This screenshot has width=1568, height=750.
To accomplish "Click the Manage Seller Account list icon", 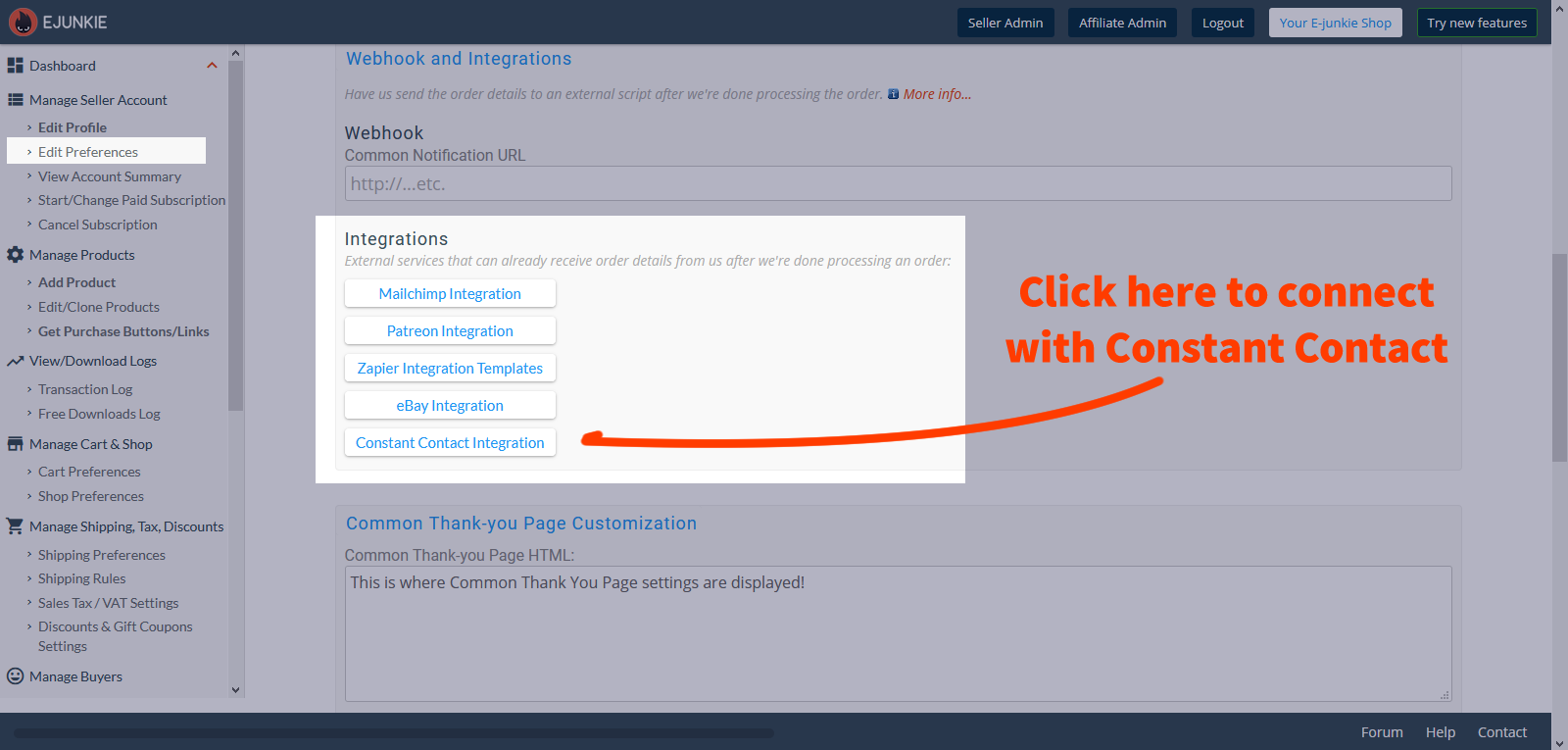I will coord(15,100).
